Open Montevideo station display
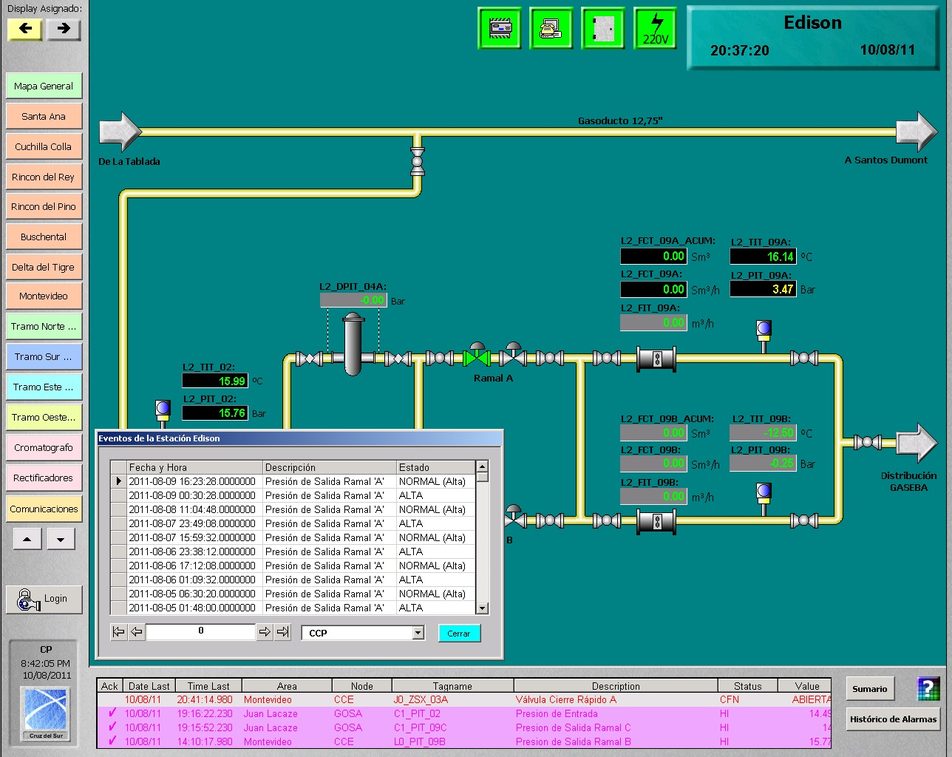 coord(44,296)
